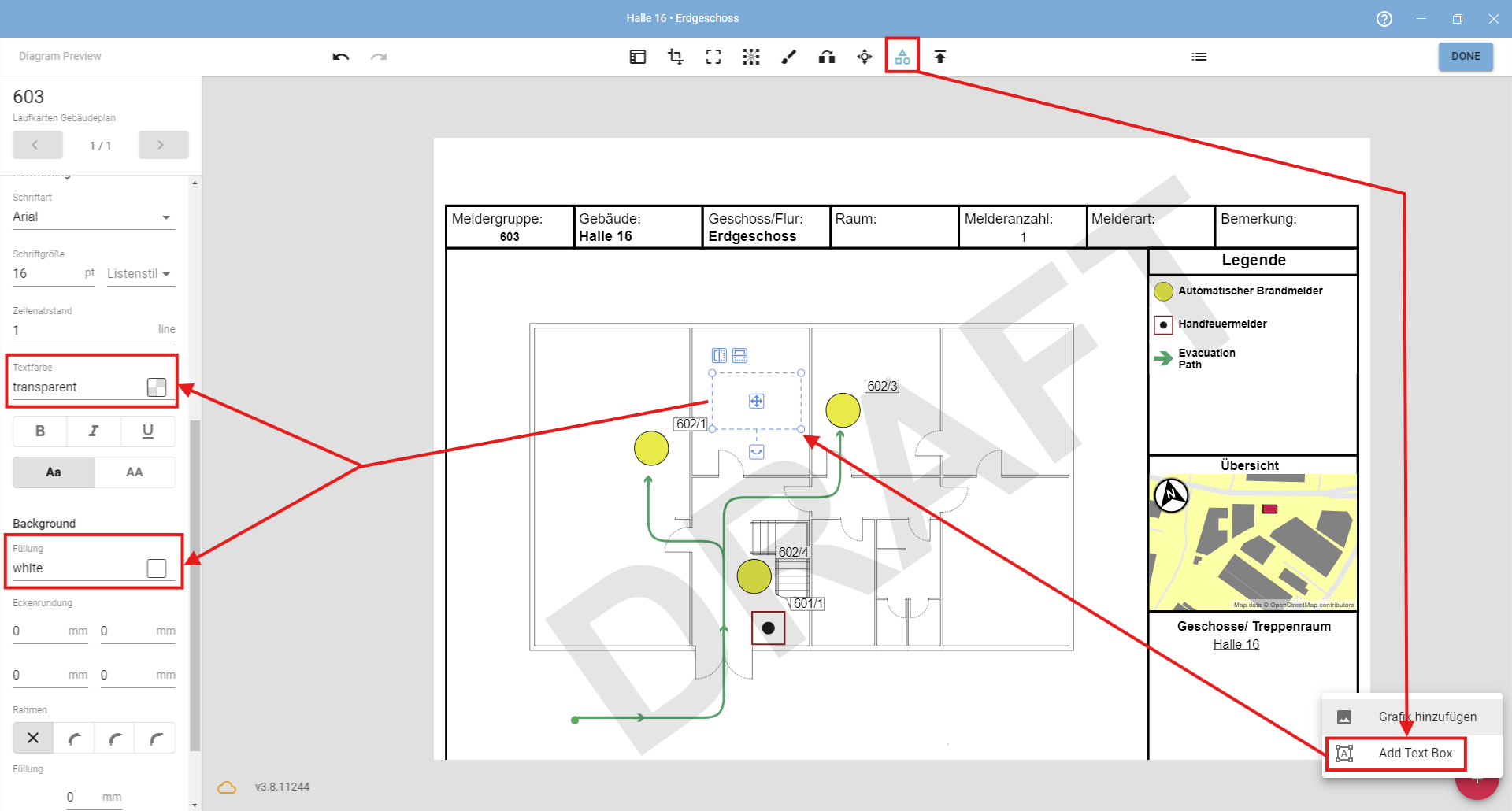Click the Textfarbe transparent text field
The width and height of the screenshot is (1512, 811).
point(77,387)
